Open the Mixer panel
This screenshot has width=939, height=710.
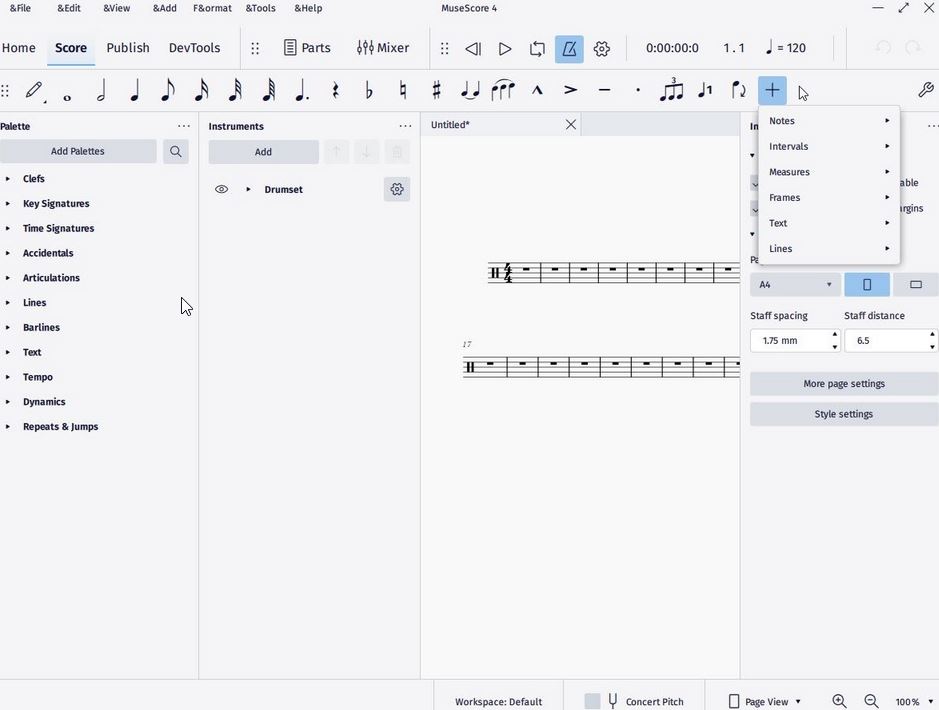[x=383, y=47]
